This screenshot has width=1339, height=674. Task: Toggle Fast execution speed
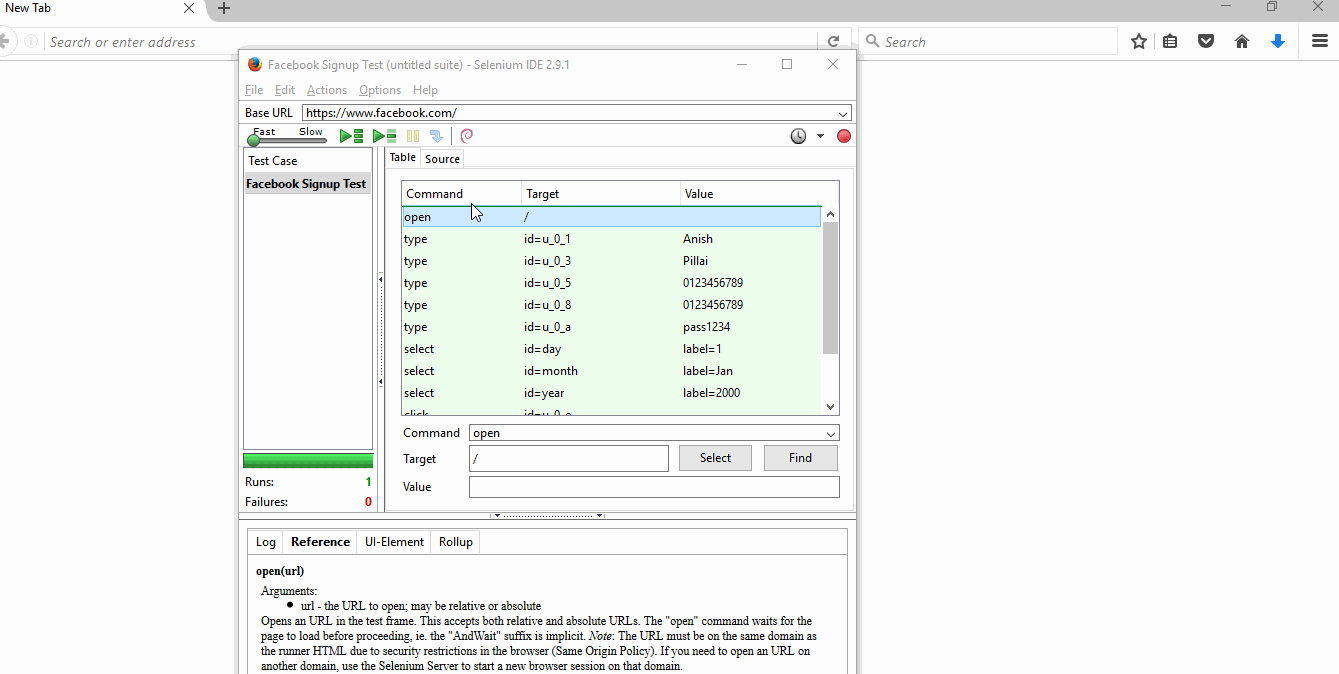[x=264, y=132]
